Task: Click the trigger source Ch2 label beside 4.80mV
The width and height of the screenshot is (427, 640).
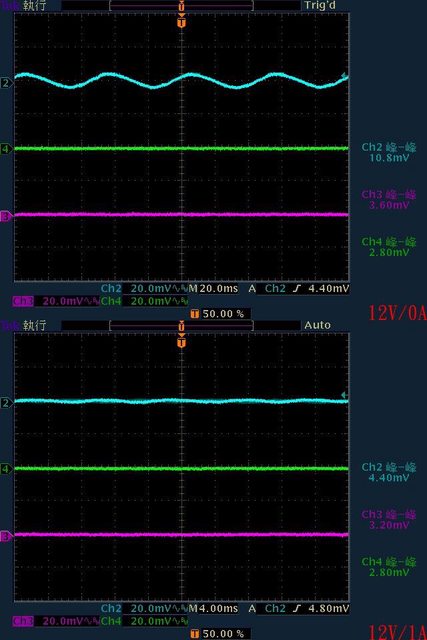Action: [x=275, y=609]
